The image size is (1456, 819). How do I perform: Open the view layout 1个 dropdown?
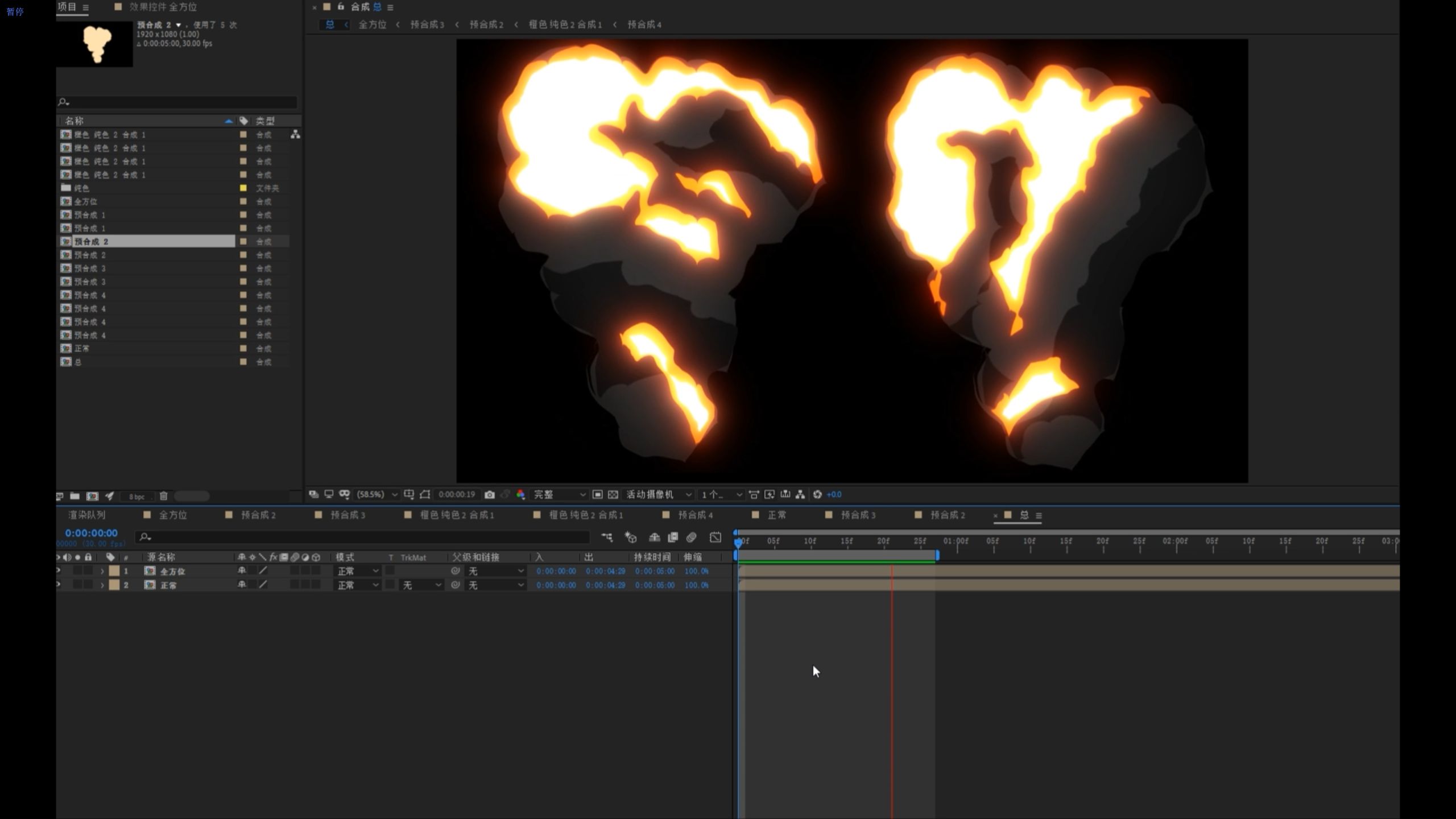click(721, 494)
